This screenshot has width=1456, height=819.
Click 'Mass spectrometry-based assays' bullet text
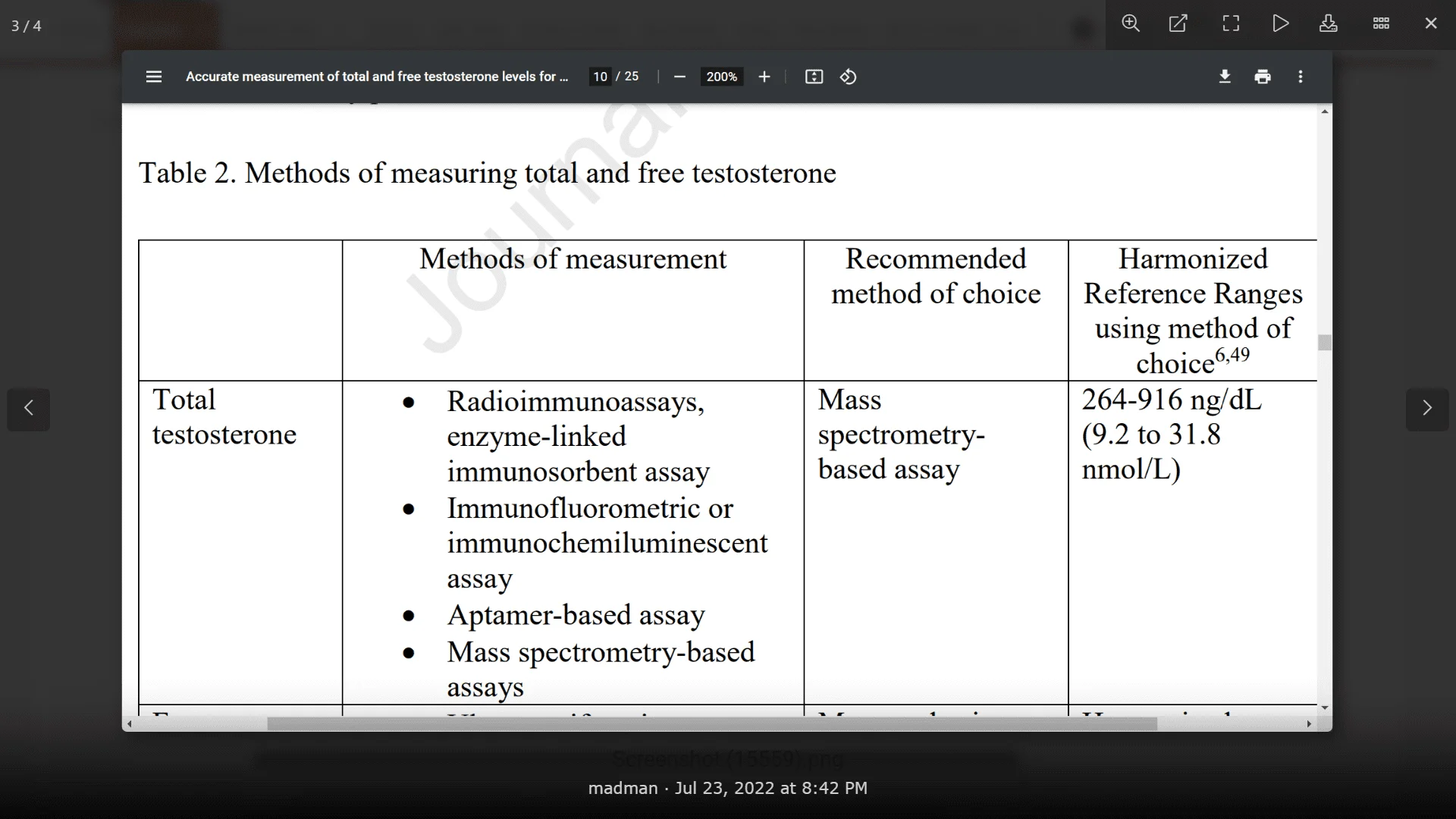pyautogui.click(x=601, y=670)
